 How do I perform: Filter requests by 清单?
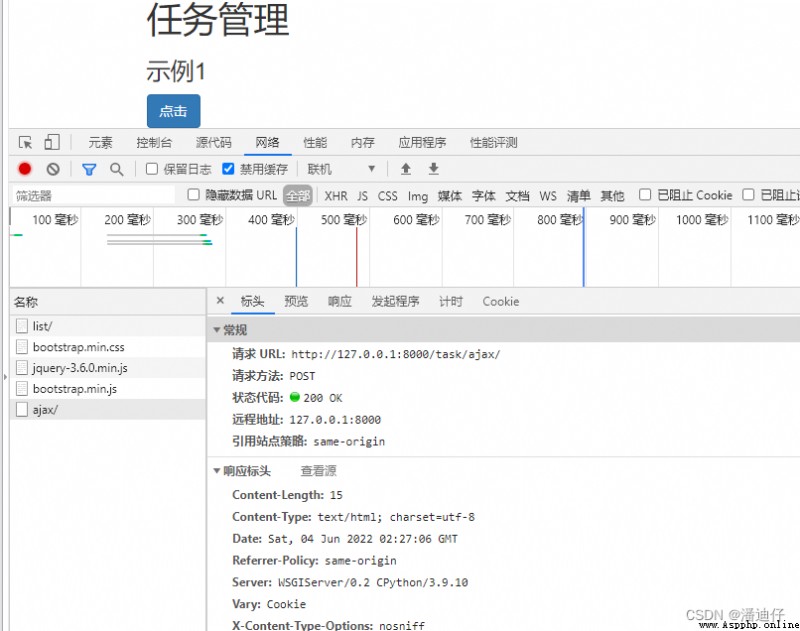click(x=579, y=196)
